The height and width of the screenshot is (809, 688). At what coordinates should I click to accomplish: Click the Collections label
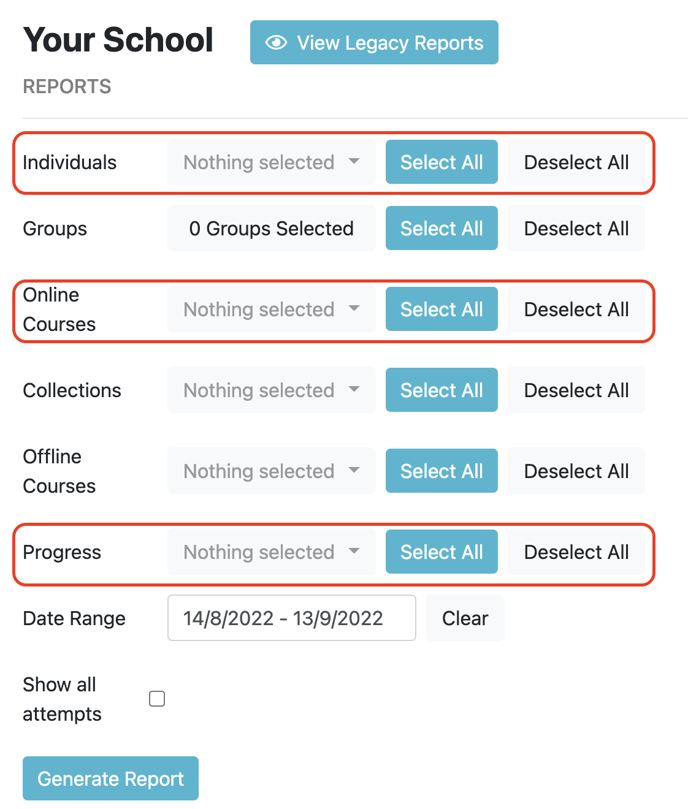[x=72, y=390]
